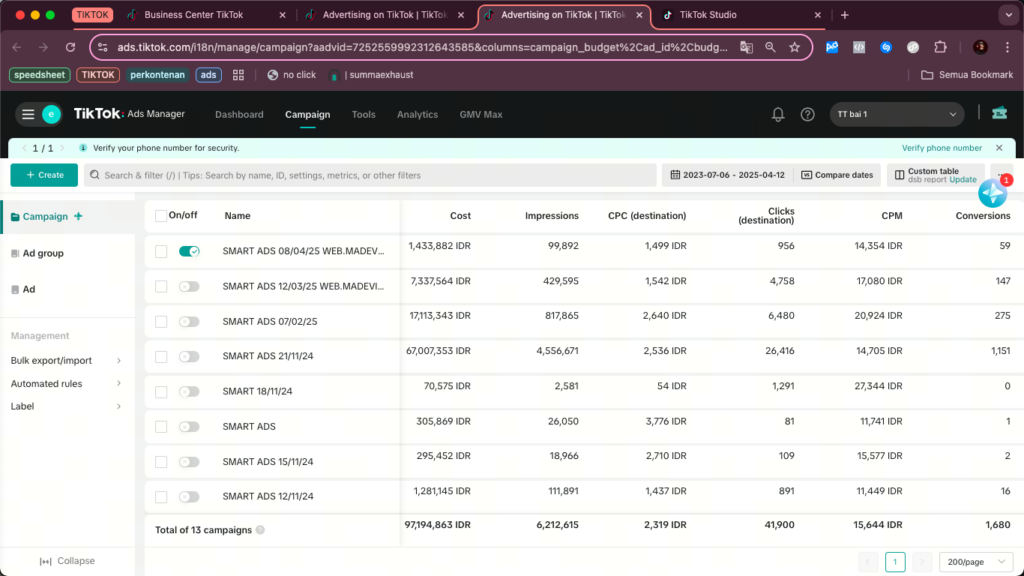
Task: Turn off SMART ADS 08/04/25 campaign toggle
Action: [x=189, y=251]
